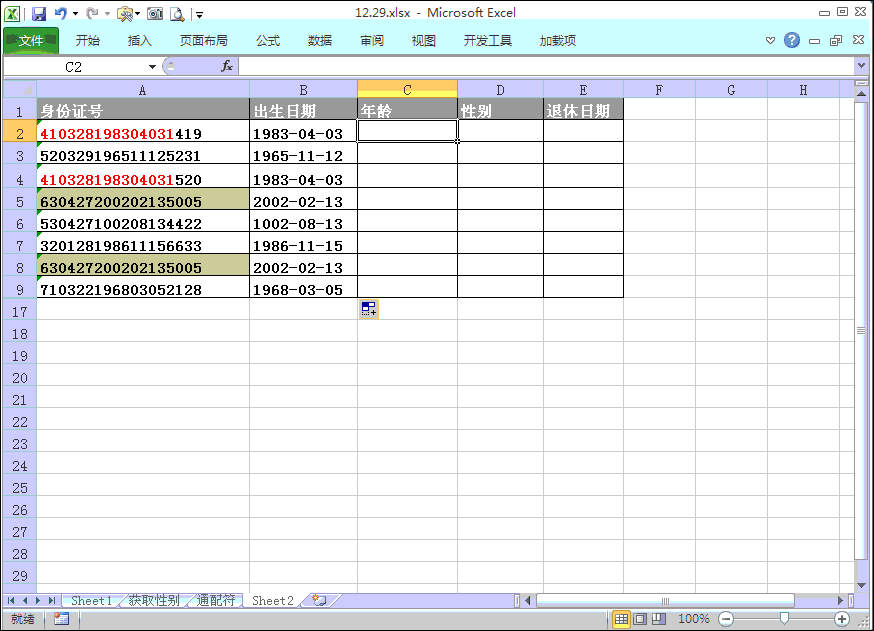874x631 pixels.
Task: Switch to Normal view
Action: 621,619
